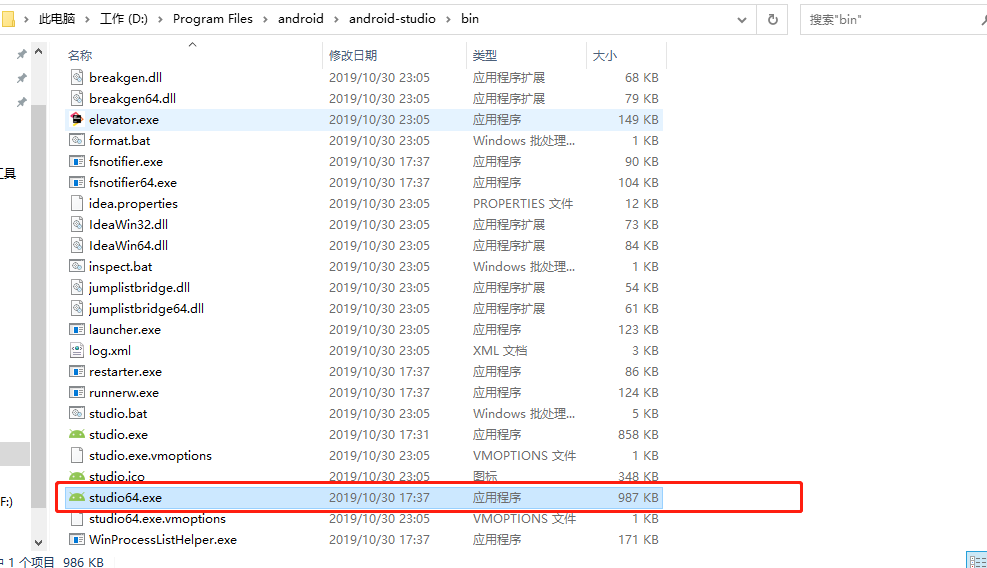Expand chevron after 工作 (D:) in breadcrumb
The height and width of the screenshot is (568, 987).
[161, 20]
